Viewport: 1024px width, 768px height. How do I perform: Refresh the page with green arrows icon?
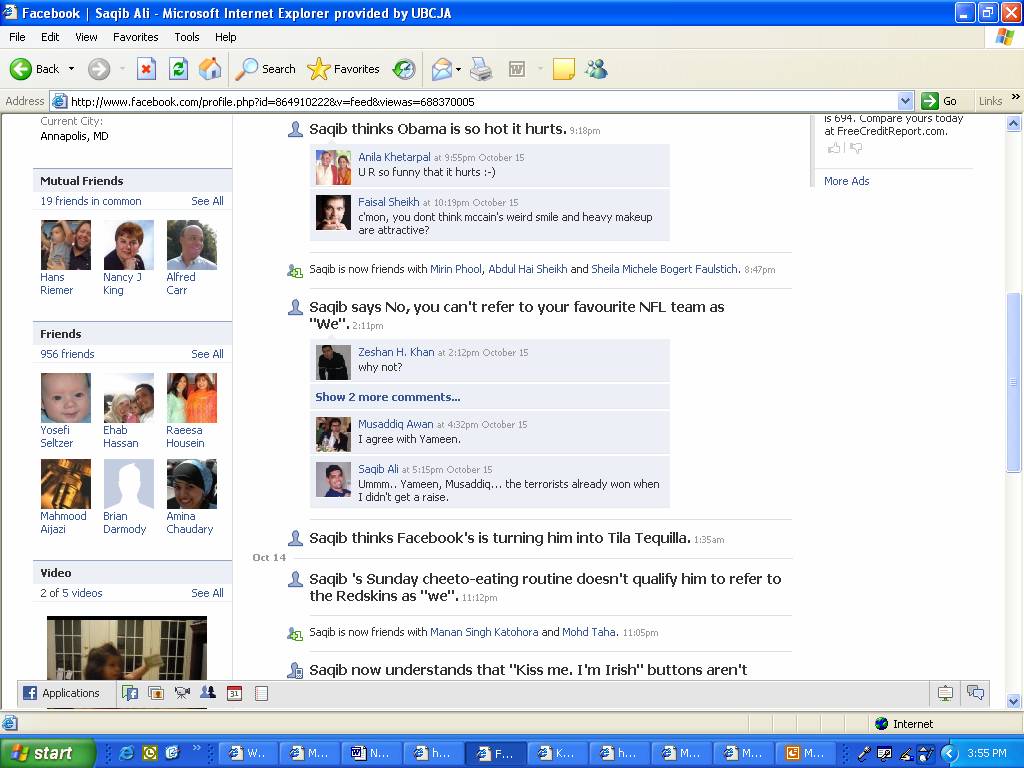178,69
